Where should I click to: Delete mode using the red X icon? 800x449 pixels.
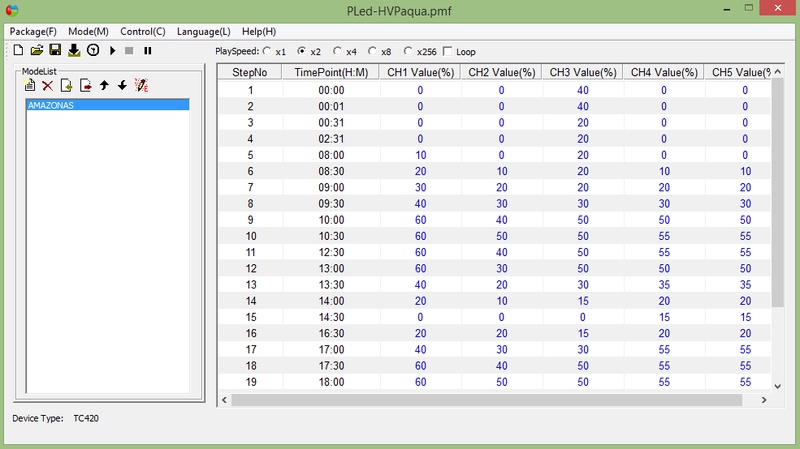(47, 86)
